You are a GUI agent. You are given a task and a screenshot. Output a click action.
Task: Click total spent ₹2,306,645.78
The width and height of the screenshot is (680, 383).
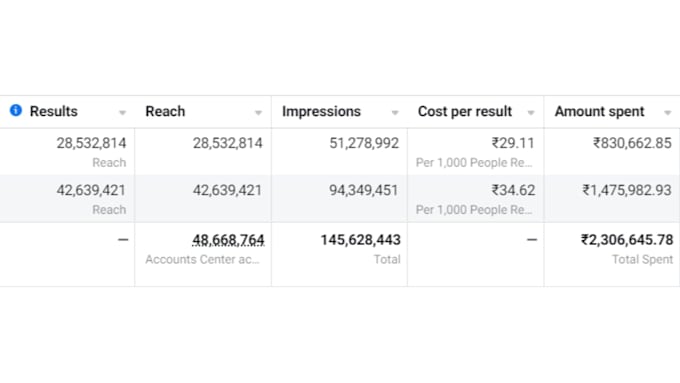click(x=627, y=240)
